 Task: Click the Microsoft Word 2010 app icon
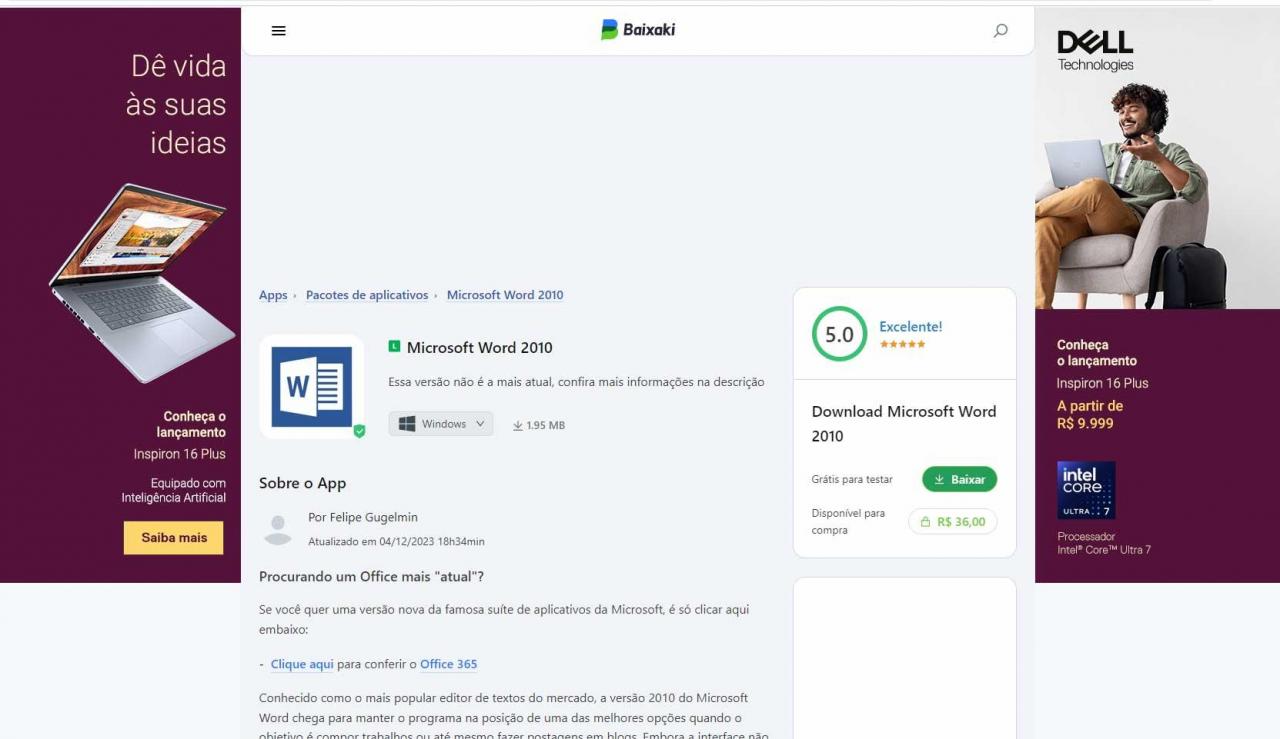point(311,386)
